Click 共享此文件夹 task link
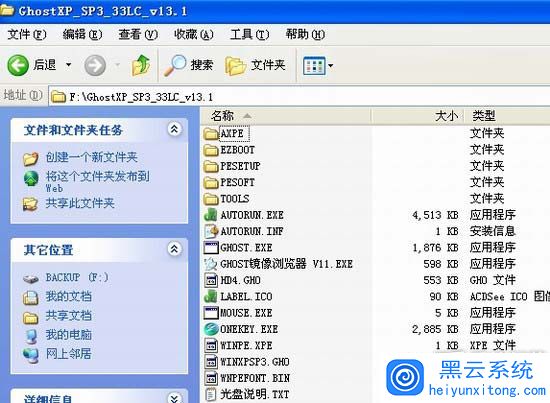 (80, 203)
